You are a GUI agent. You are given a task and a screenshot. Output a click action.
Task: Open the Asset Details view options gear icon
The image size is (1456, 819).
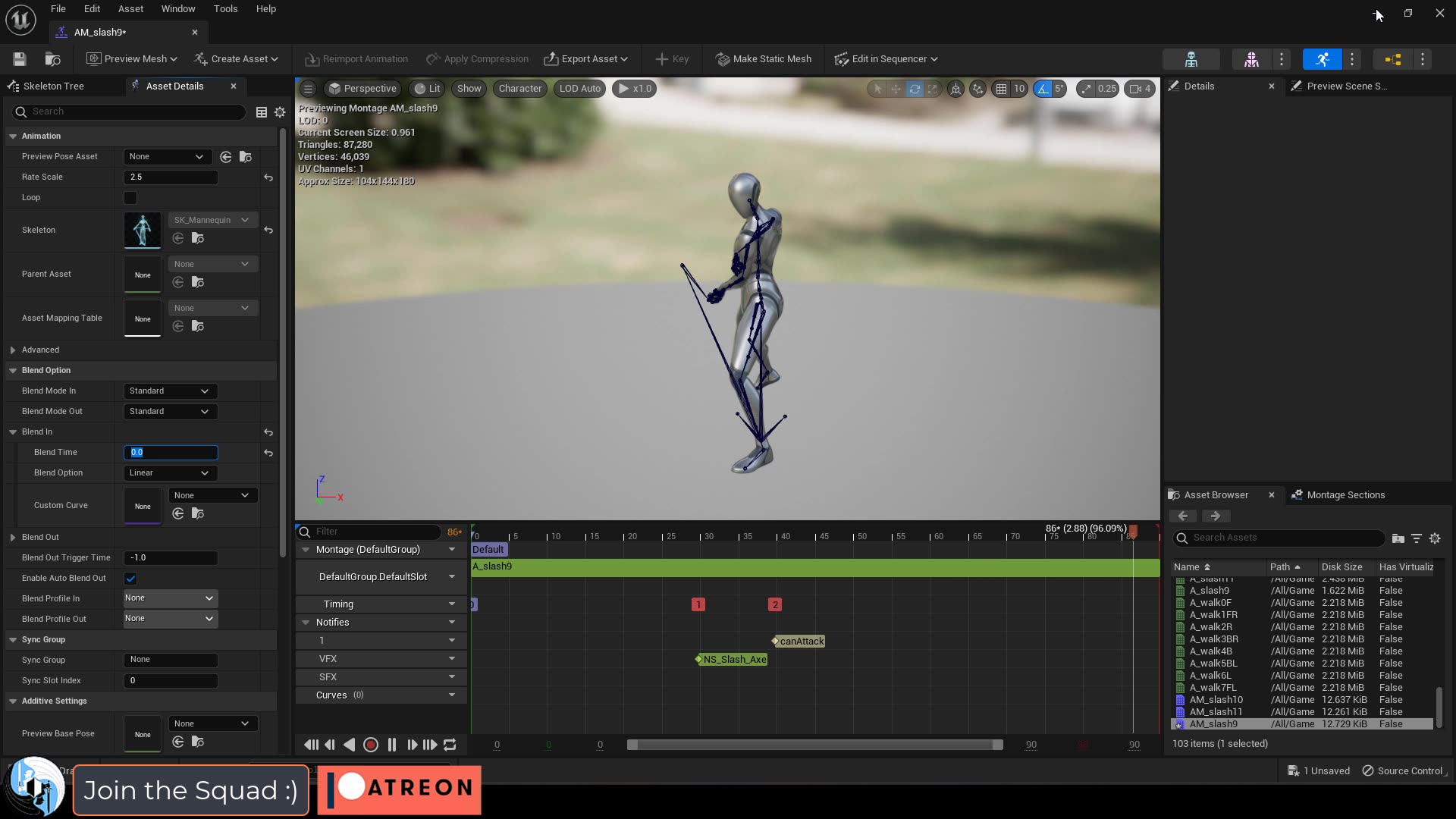coord(279,111)
